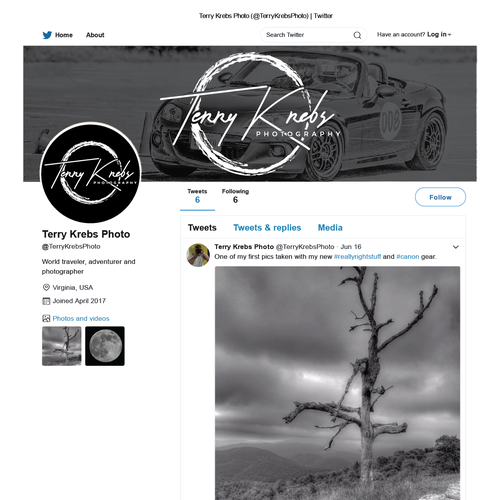Image resolution: width=500 pixels, height=500 pixels.
Task: Click the Search Twitter input field
Action: point(313,35)
